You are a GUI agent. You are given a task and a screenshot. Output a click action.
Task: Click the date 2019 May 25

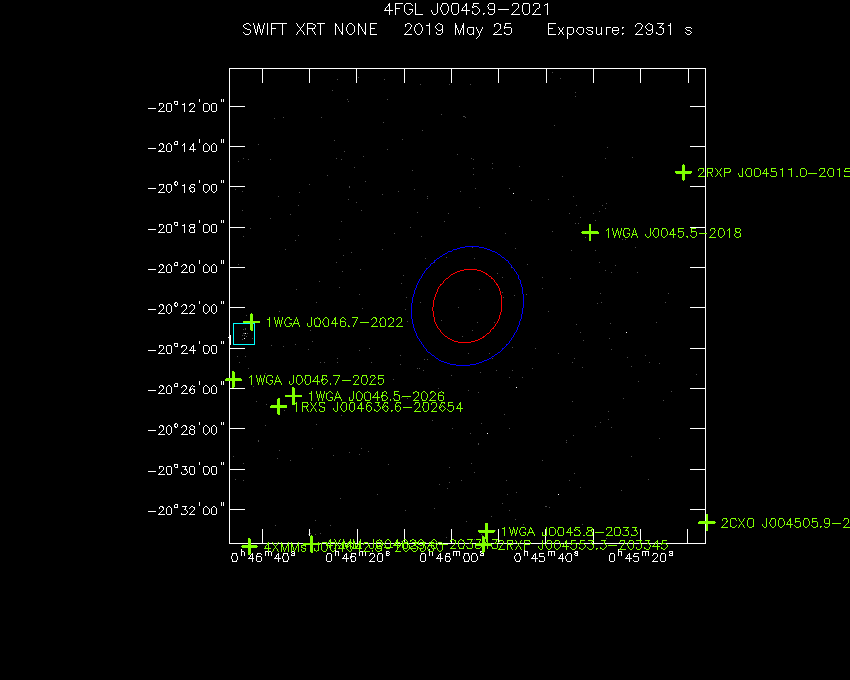pos(458,30)
